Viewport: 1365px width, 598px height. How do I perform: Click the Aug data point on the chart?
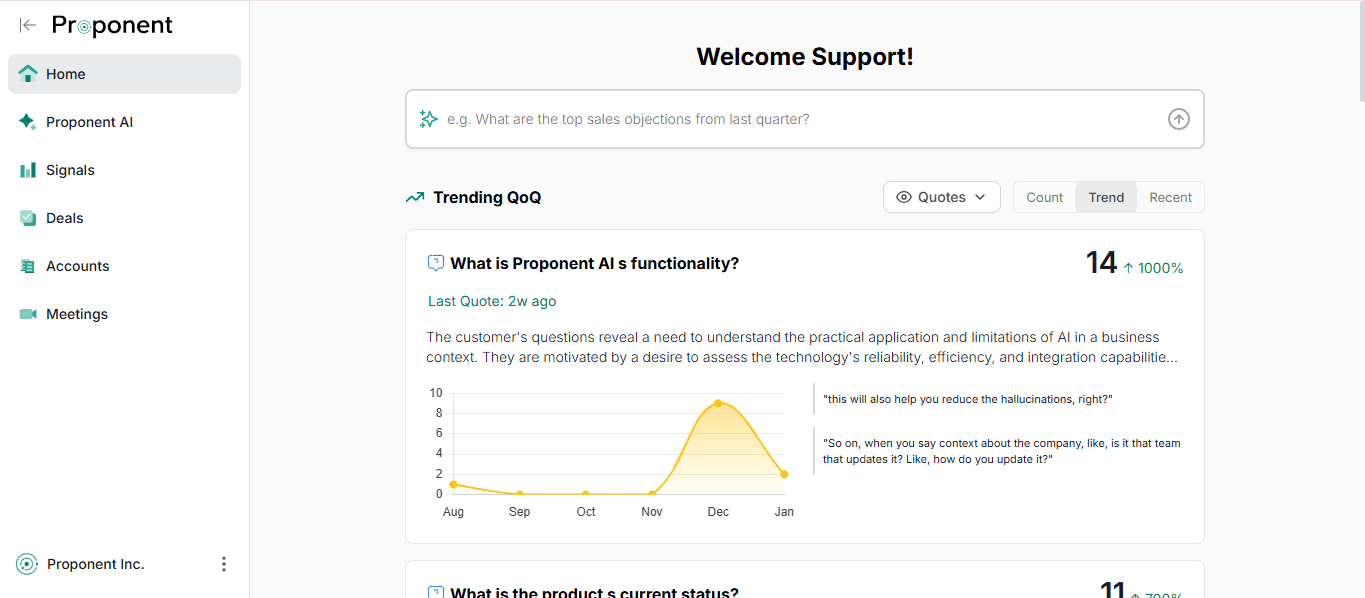[453, 484]
